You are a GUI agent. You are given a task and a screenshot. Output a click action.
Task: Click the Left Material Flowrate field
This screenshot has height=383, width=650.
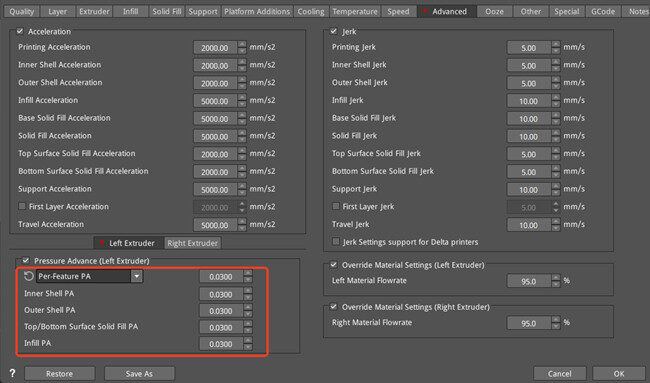point(529,281)
